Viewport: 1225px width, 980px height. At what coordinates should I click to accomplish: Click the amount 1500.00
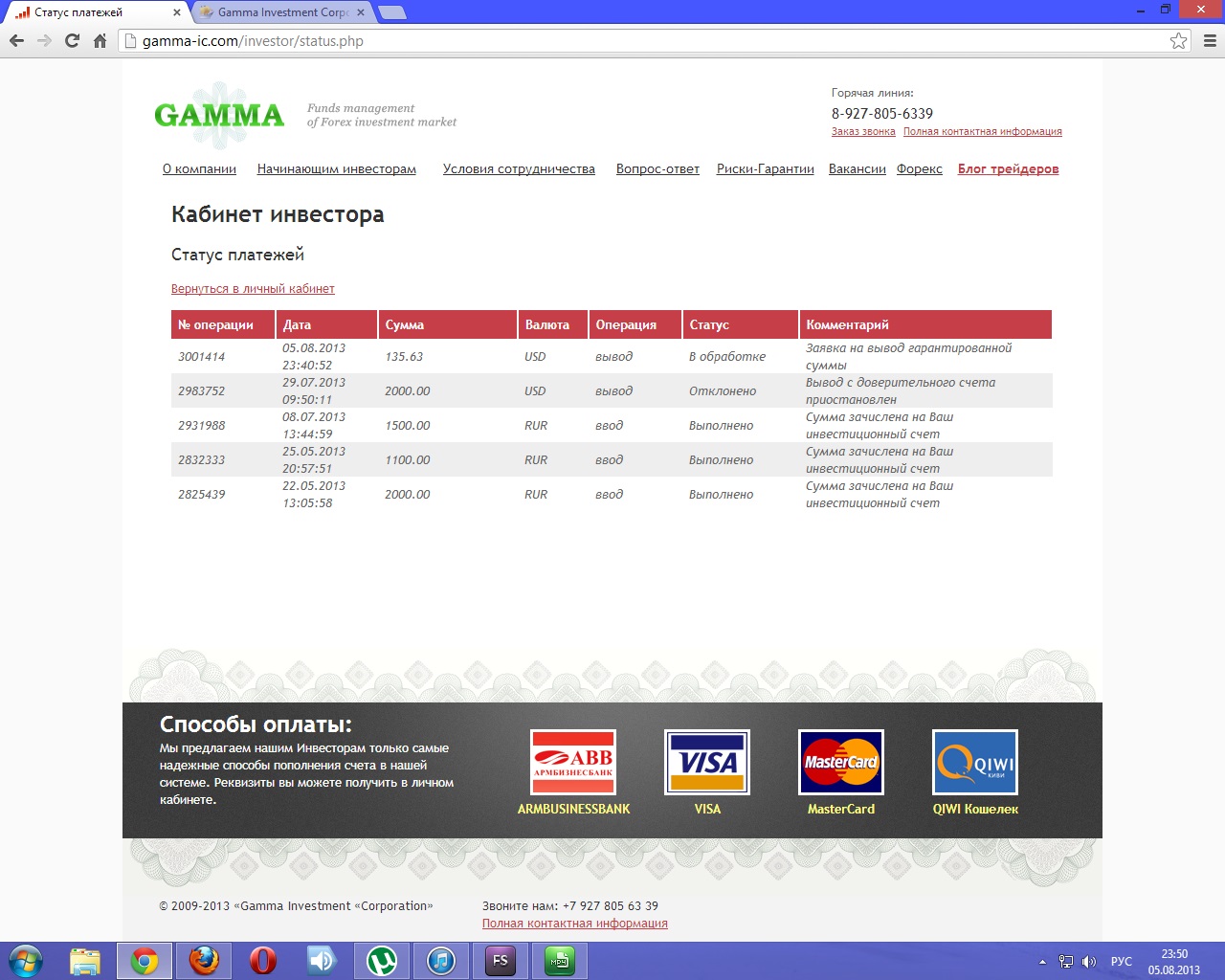[408, 426]
